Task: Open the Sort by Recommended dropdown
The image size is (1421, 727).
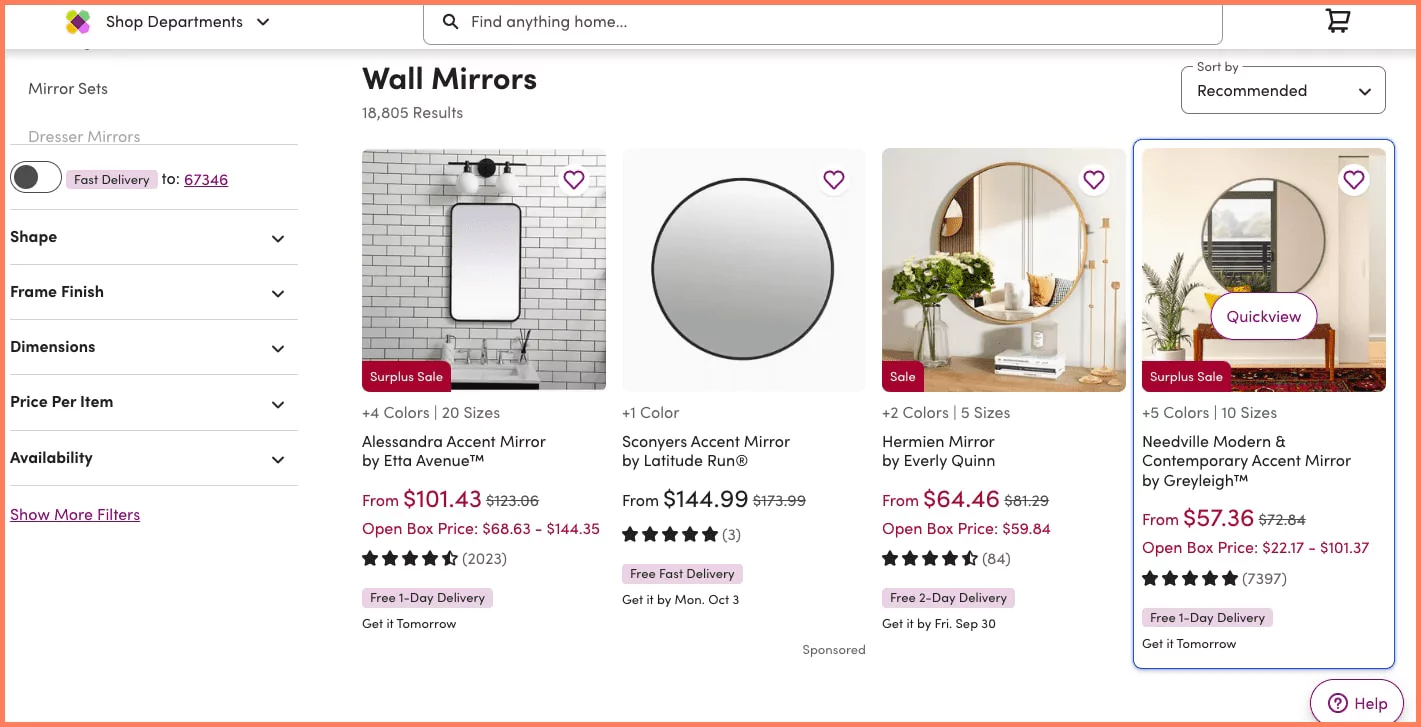Action: (x=1282, y=89)
